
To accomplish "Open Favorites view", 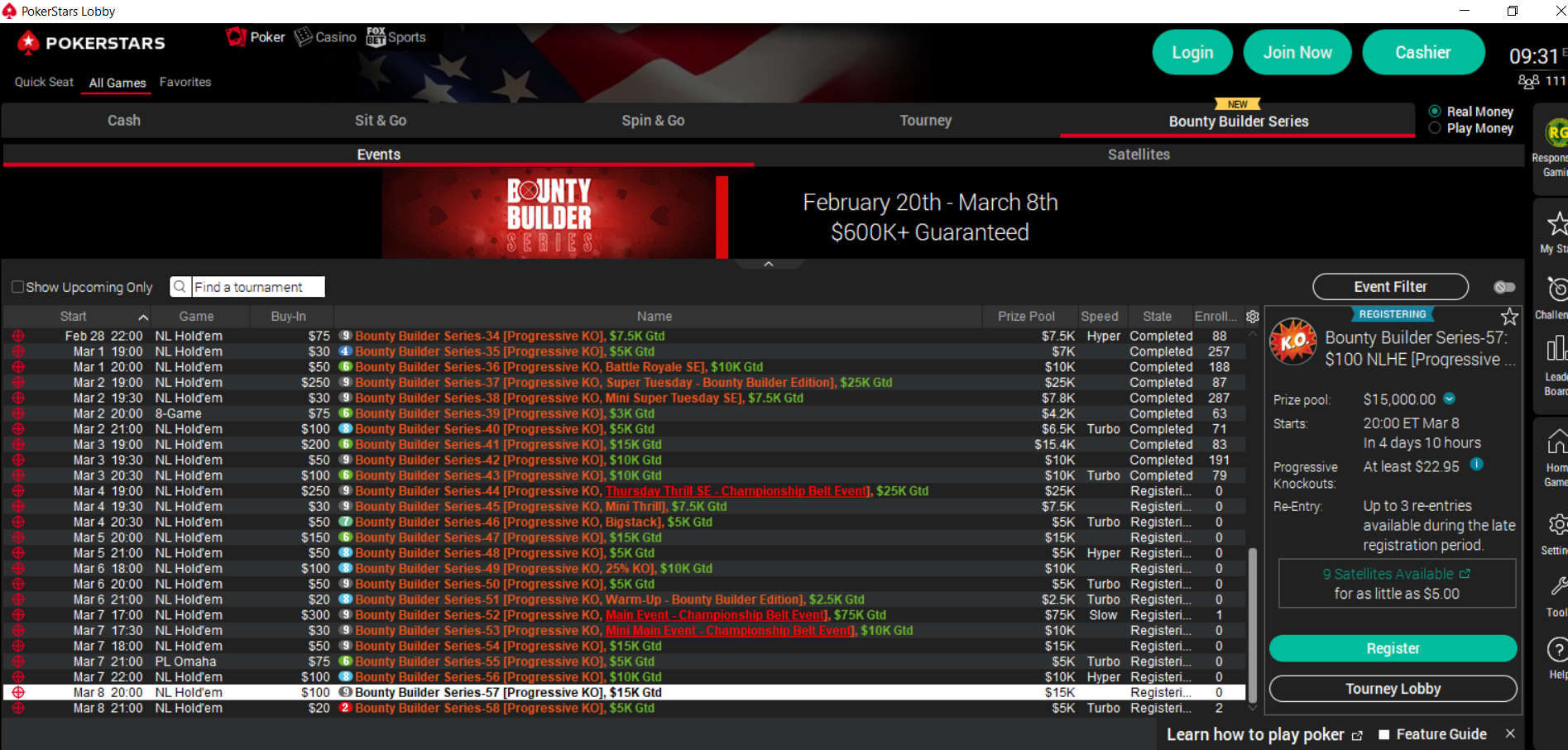I will tap(185, 82).
